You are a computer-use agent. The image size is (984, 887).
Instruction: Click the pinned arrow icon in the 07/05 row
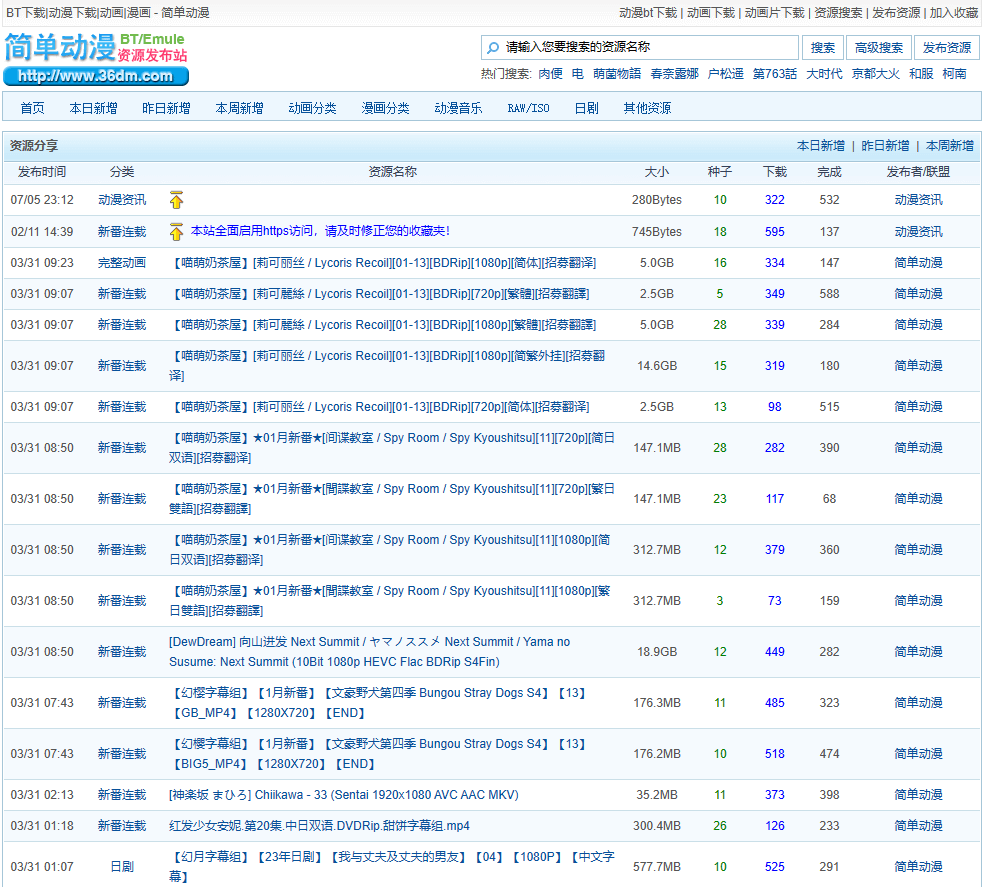176,200
